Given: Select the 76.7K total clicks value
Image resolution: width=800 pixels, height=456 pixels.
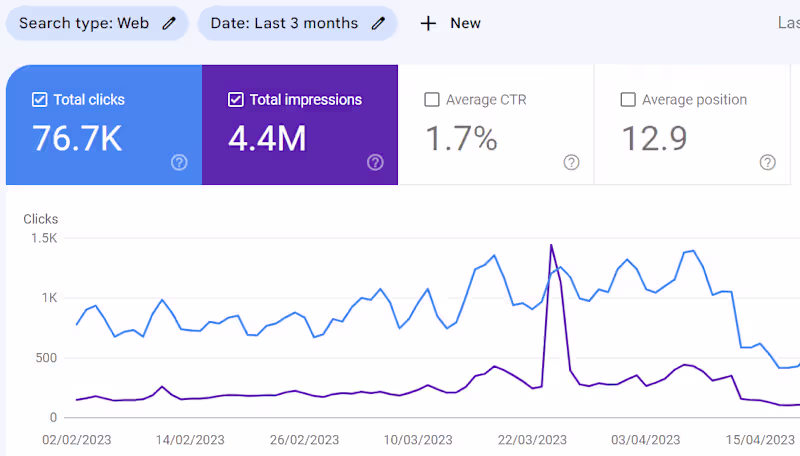Looking at the screenshot, I should [x=77, y=139].
